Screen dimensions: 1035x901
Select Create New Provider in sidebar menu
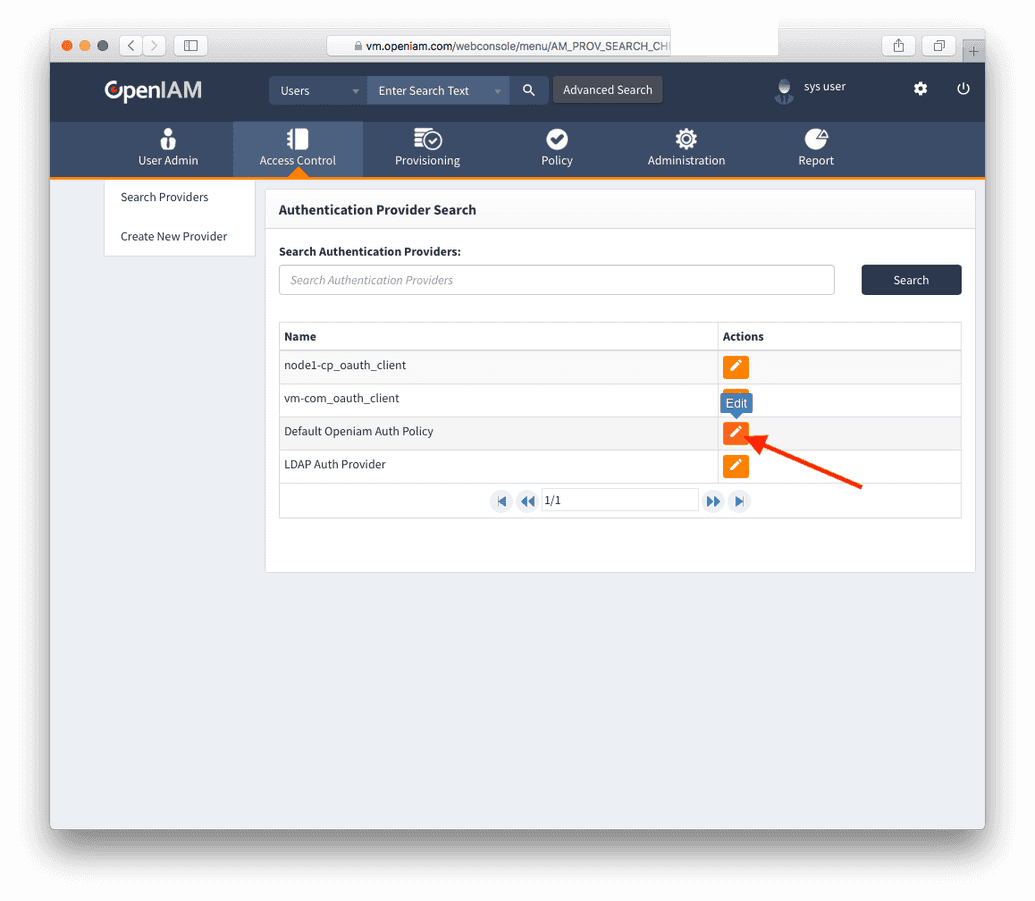[x=173, y=236]
